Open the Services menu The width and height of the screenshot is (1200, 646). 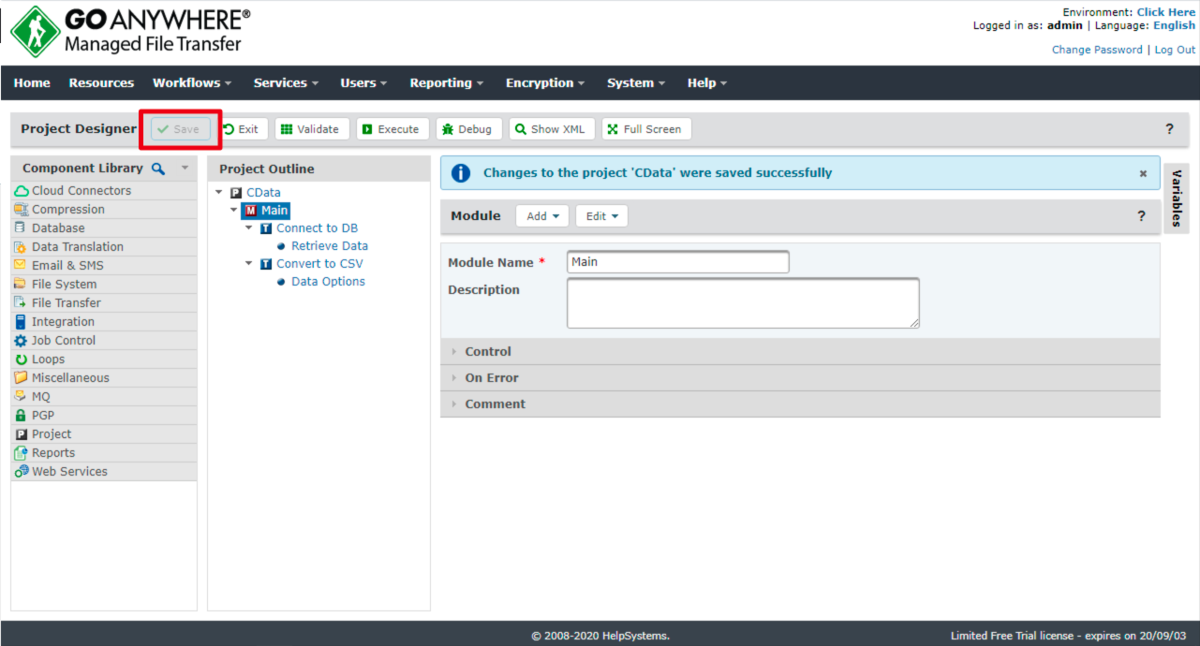286,83
